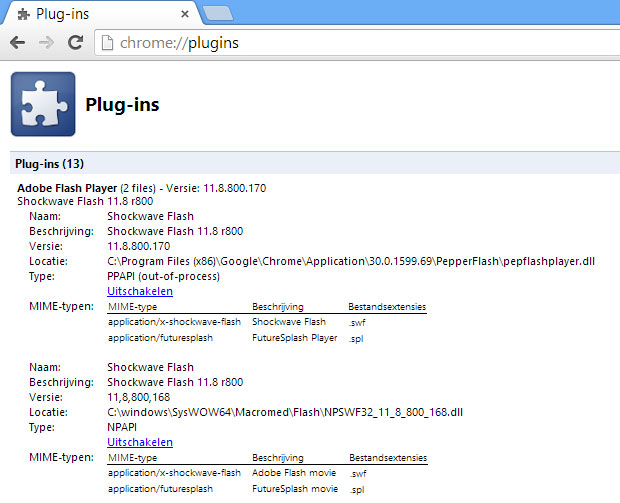The image size is (620, 503).
Task: Click the Adobe Flash movie description cell
Action: [x=294, y=473]
